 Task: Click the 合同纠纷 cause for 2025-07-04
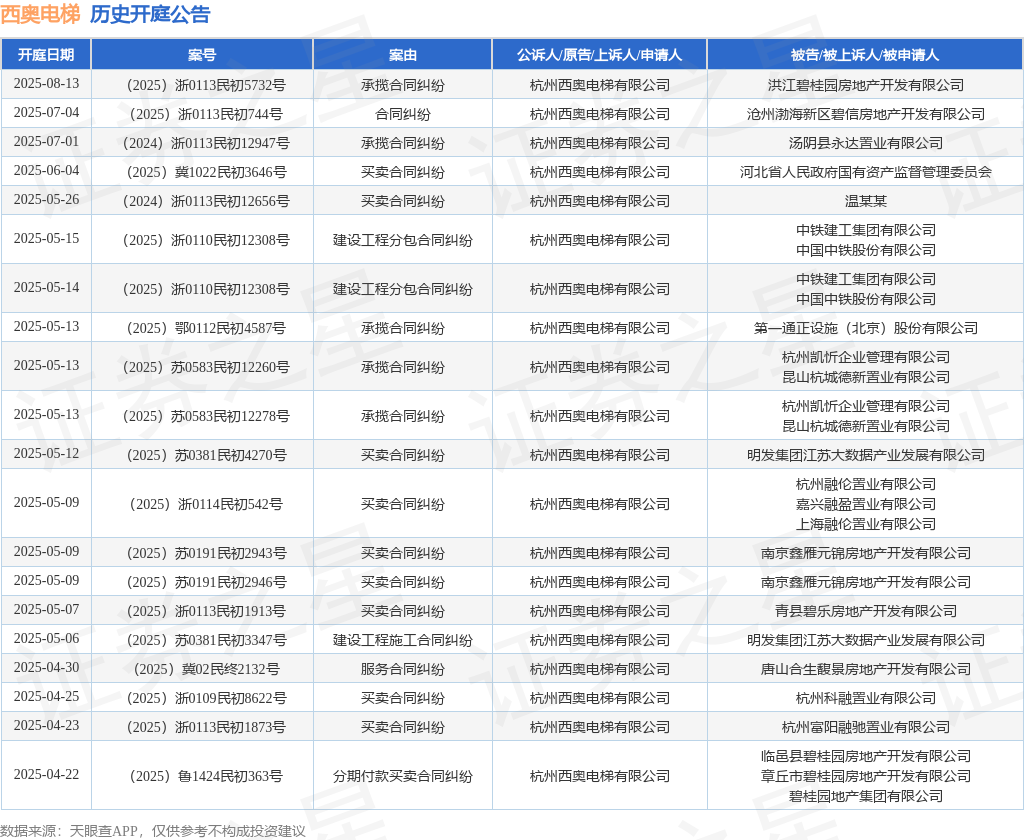point(403,114)
